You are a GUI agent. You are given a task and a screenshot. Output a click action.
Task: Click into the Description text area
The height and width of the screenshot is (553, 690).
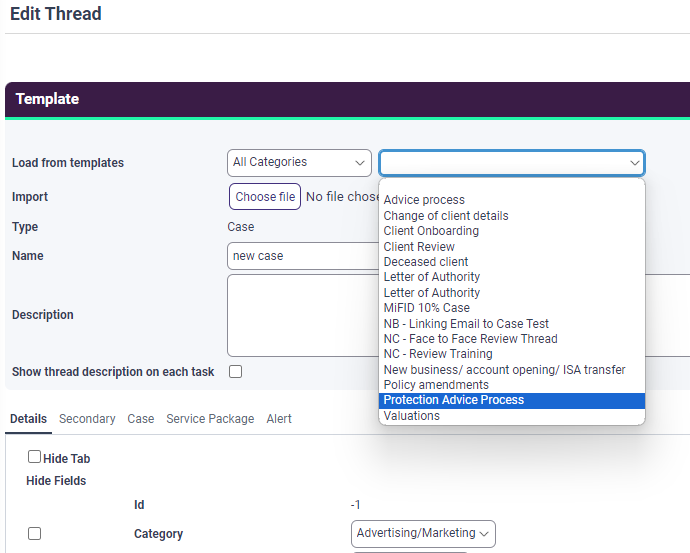[300, 315]
